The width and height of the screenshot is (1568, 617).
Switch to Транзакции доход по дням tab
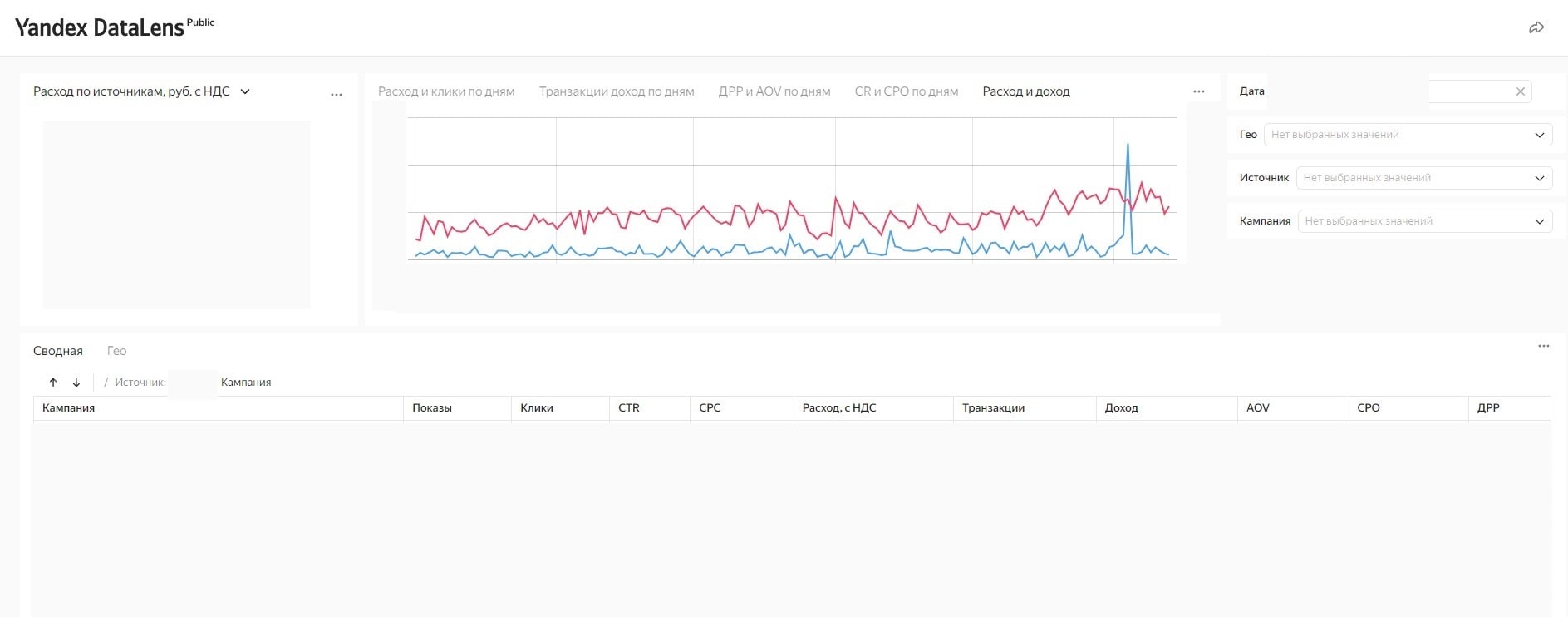617,91
